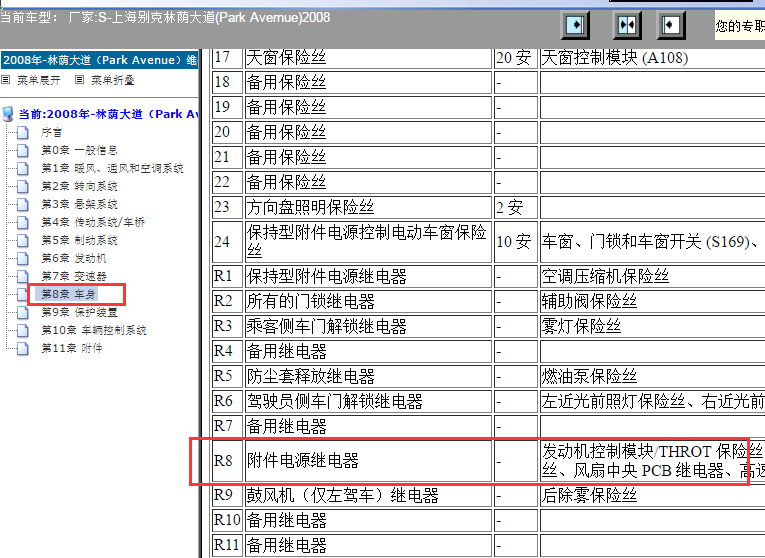This screenshot has width=765, height=558.
Task: Open 第6章 发动机
Action: (74, 259)
